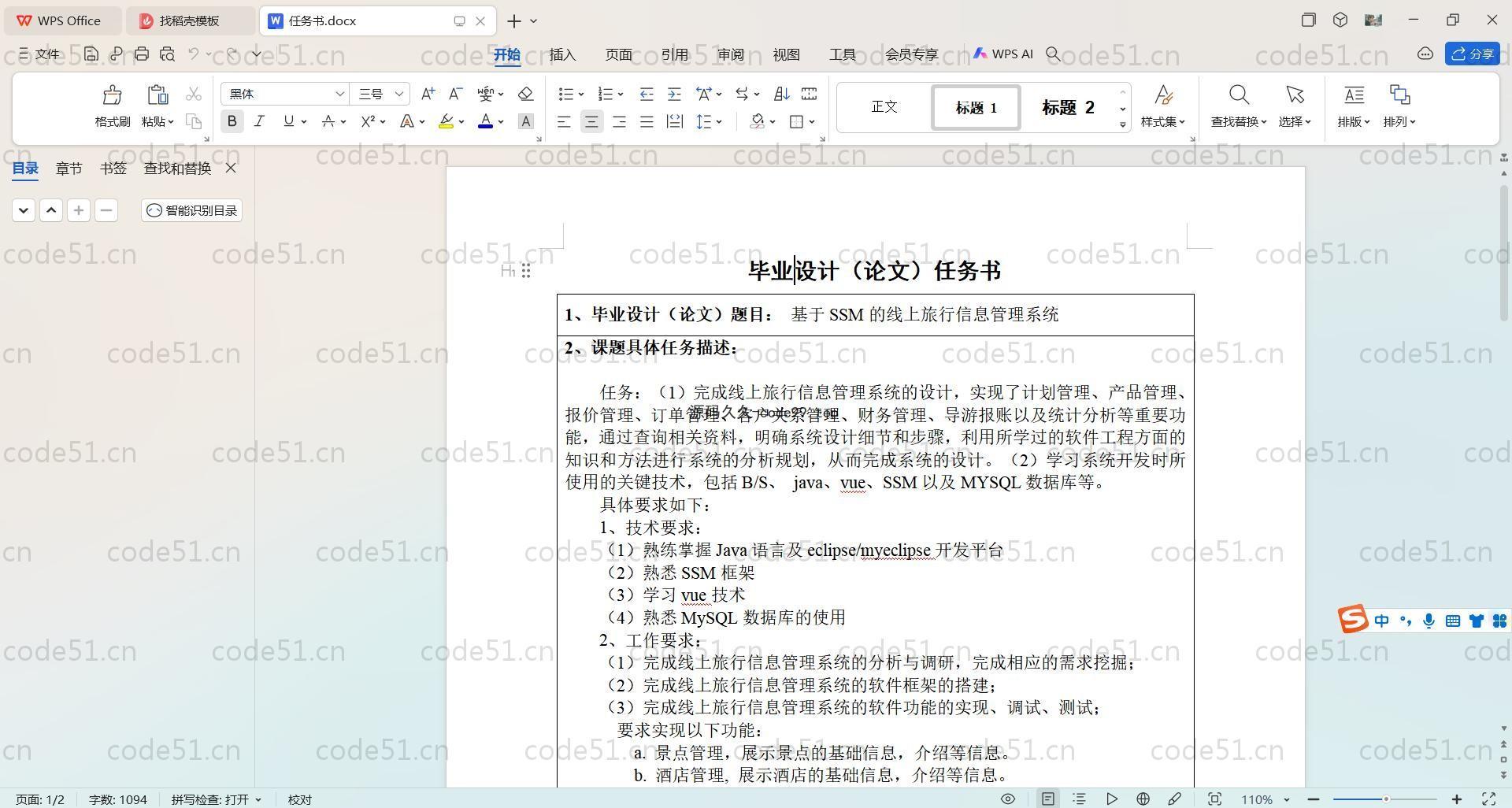This screenshot has height=808, width=1512.
Task: Click the undo arrow icon
Action: pos(194,54)
